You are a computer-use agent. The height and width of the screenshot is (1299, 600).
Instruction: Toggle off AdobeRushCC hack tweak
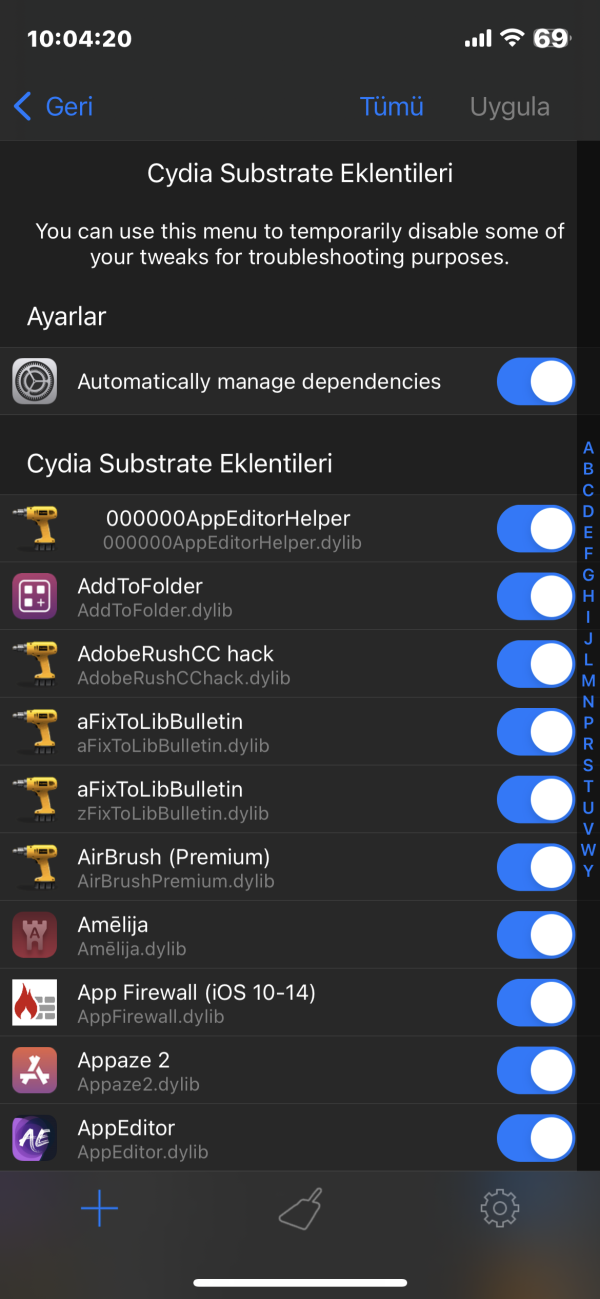535,665
